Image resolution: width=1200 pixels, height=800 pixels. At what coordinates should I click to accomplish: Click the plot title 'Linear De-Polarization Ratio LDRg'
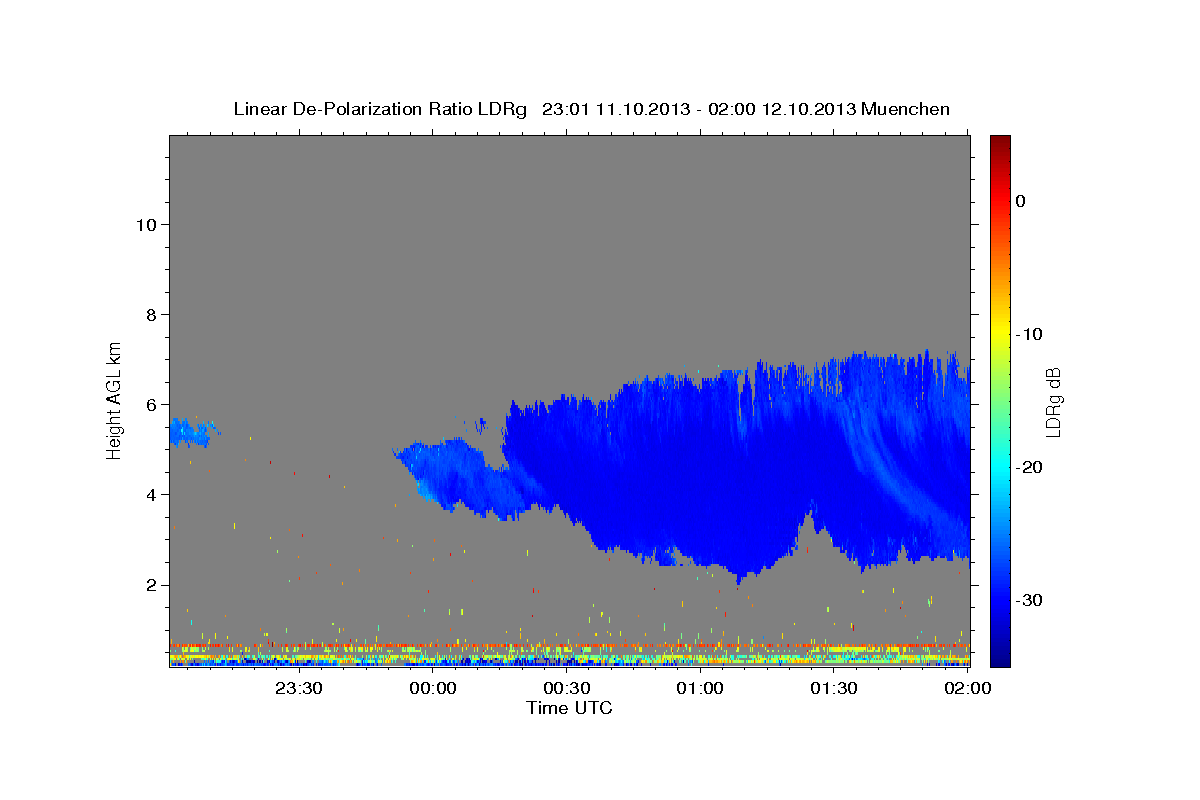tap(380, 109)
